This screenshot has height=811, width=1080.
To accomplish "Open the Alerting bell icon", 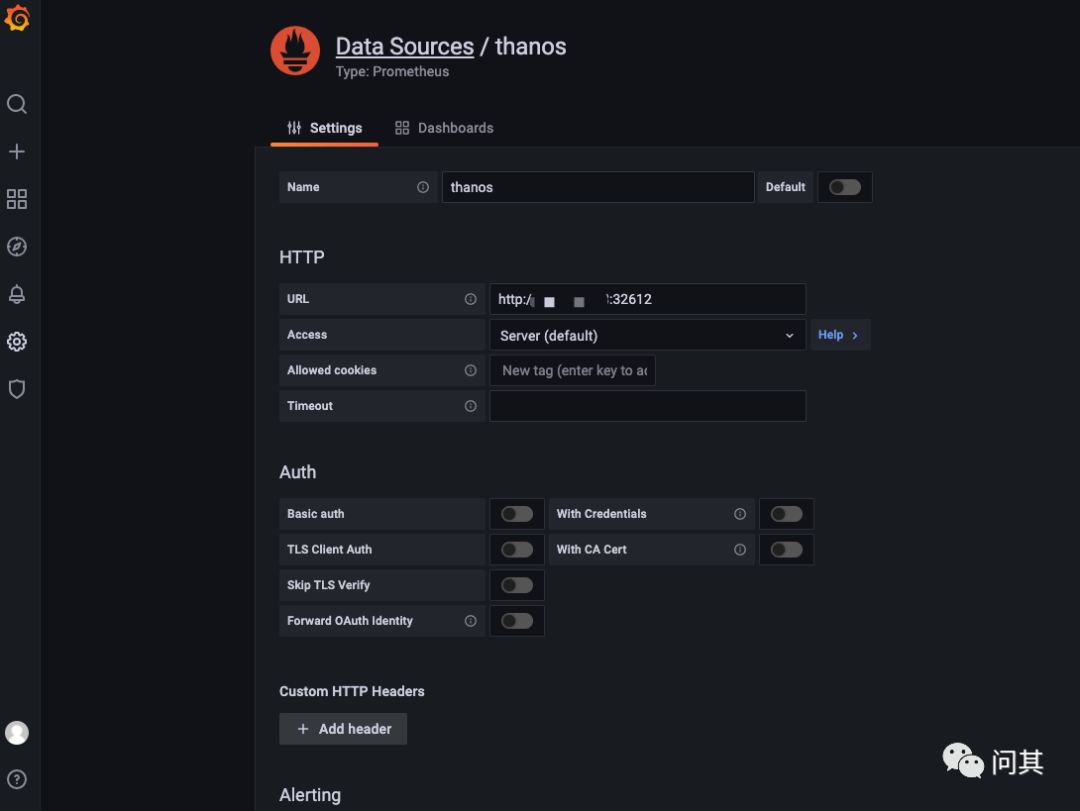I will 17,294.
